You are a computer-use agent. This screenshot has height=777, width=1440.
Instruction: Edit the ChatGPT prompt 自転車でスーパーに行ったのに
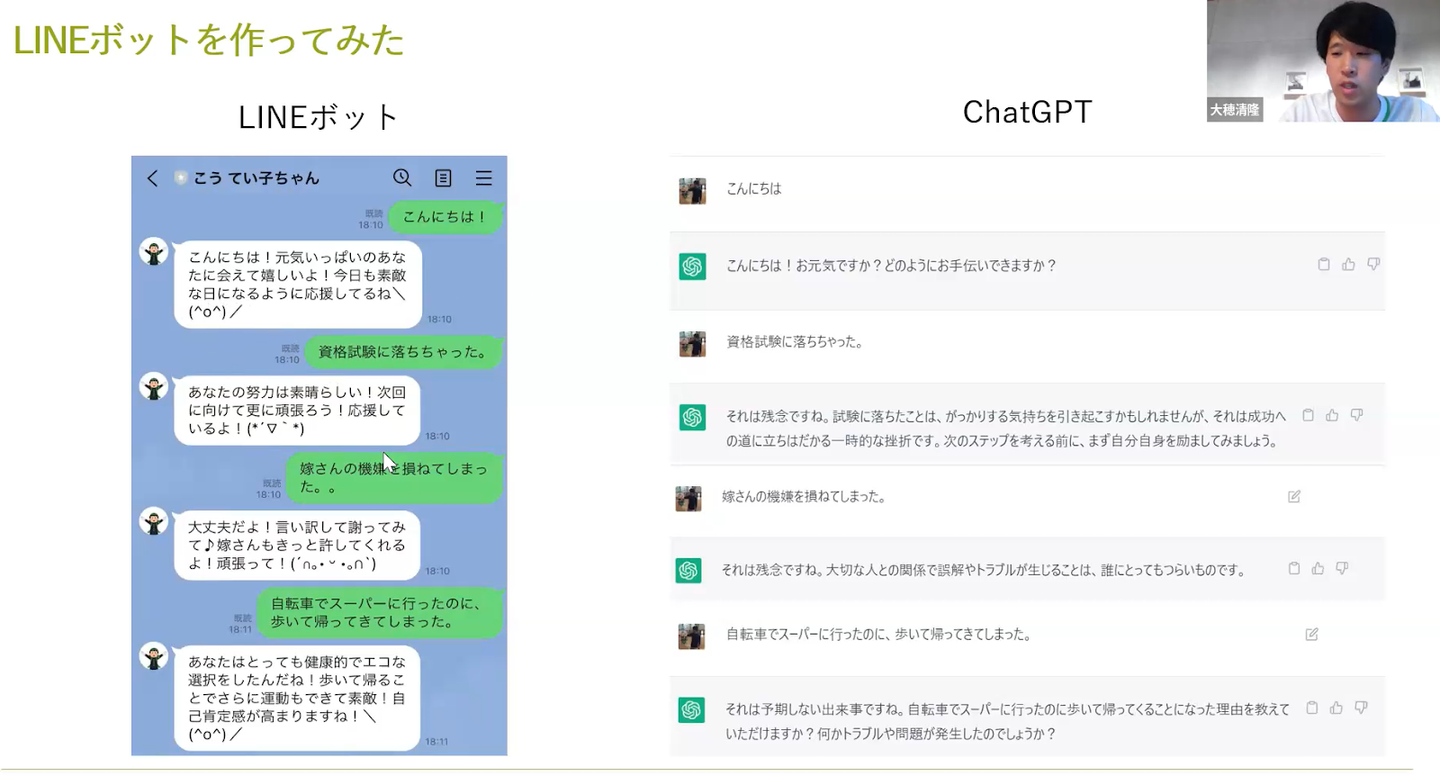tap(1312, 634)
